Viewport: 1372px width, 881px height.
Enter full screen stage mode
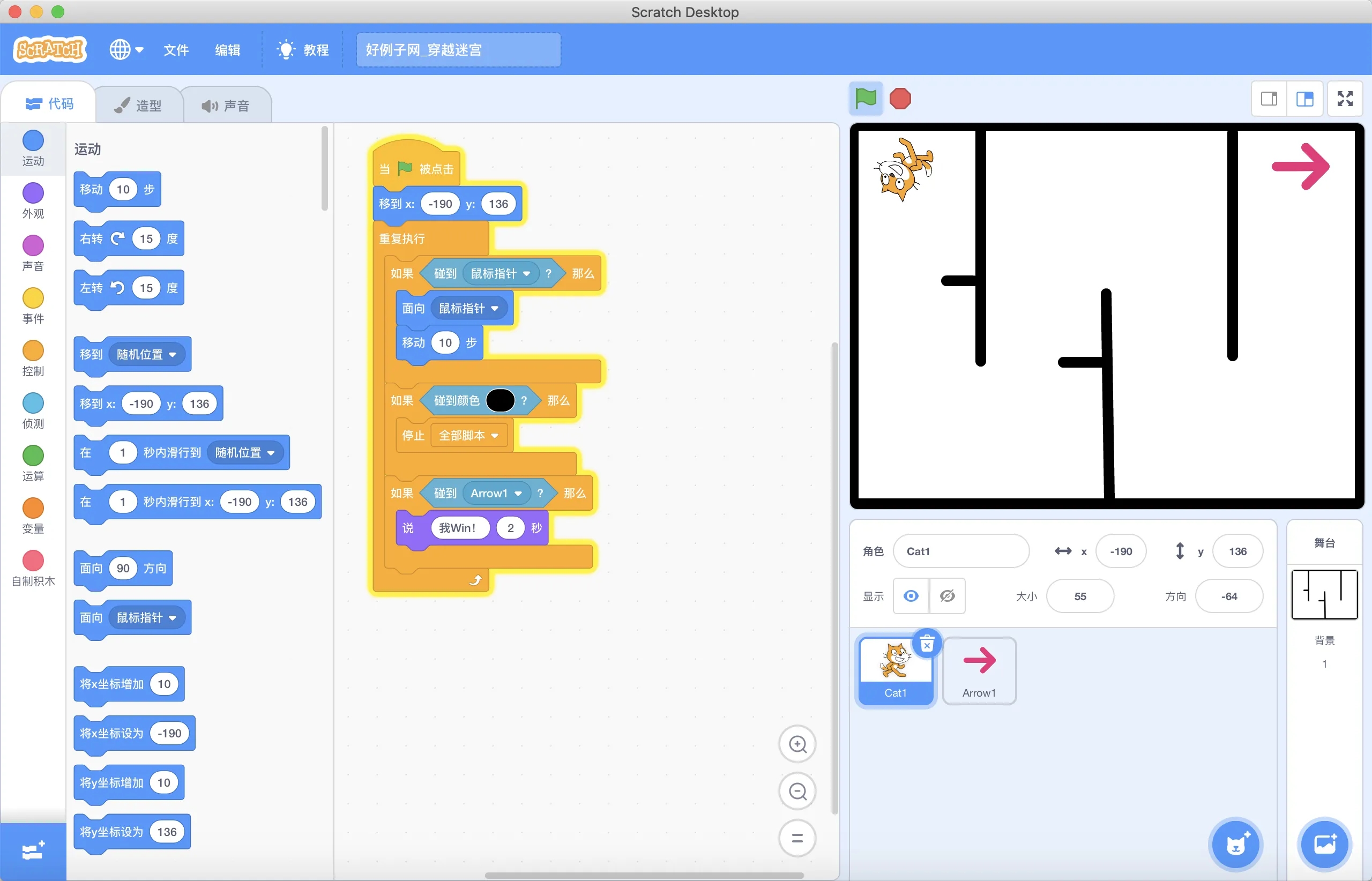tap(1345, 99)
